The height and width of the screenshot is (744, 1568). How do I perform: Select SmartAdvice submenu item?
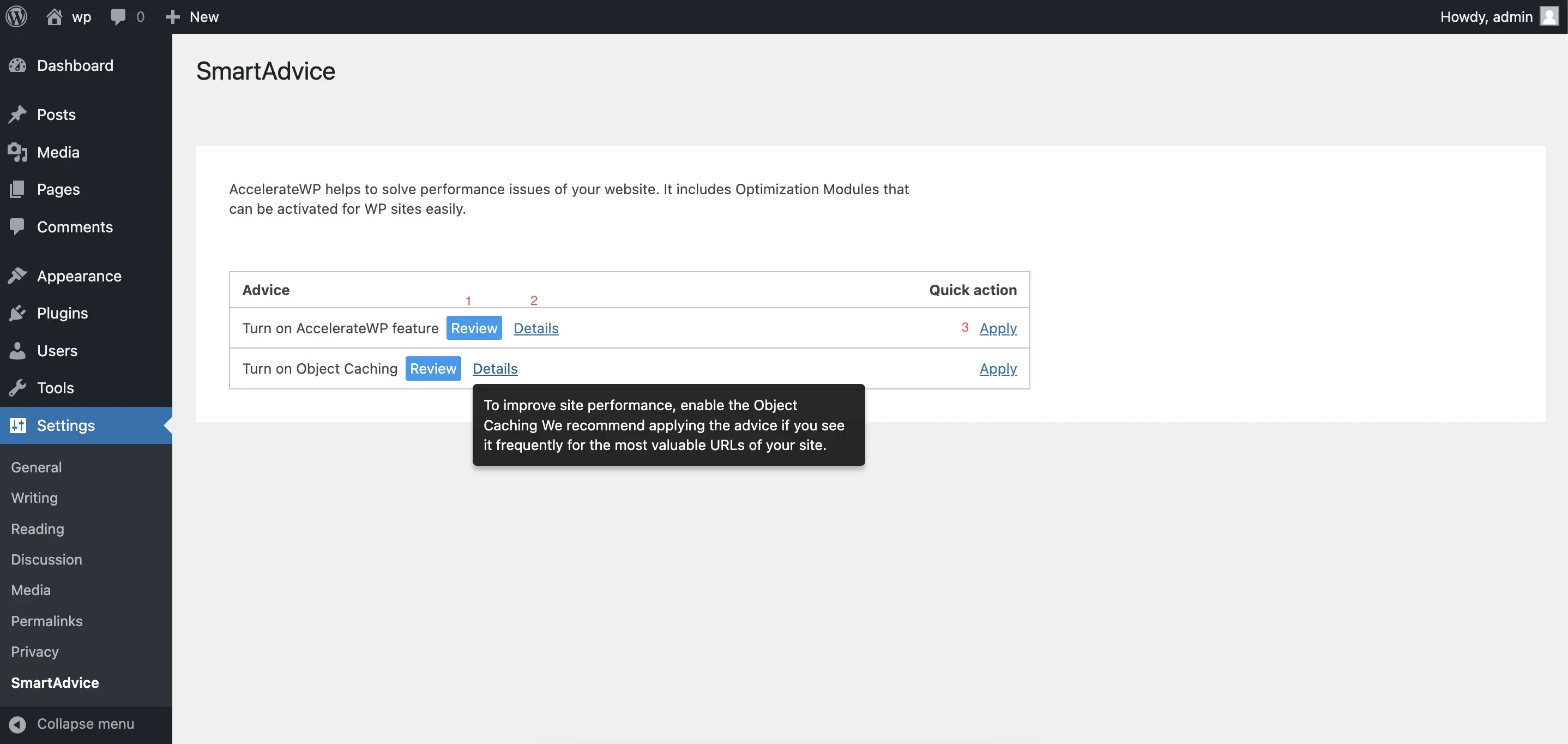(55, 682)
